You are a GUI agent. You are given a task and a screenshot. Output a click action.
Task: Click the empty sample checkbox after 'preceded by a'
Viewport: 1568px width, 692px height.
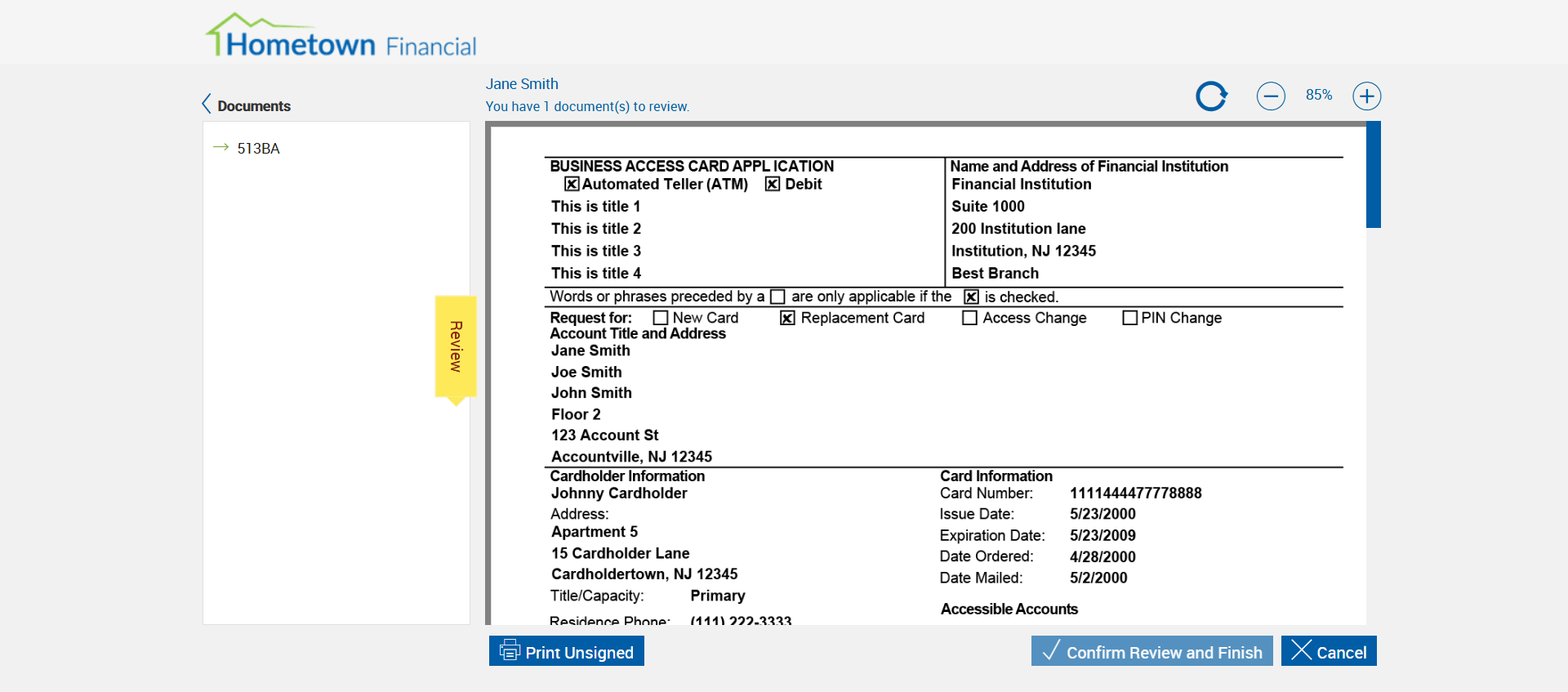click(x=777, y=297)
